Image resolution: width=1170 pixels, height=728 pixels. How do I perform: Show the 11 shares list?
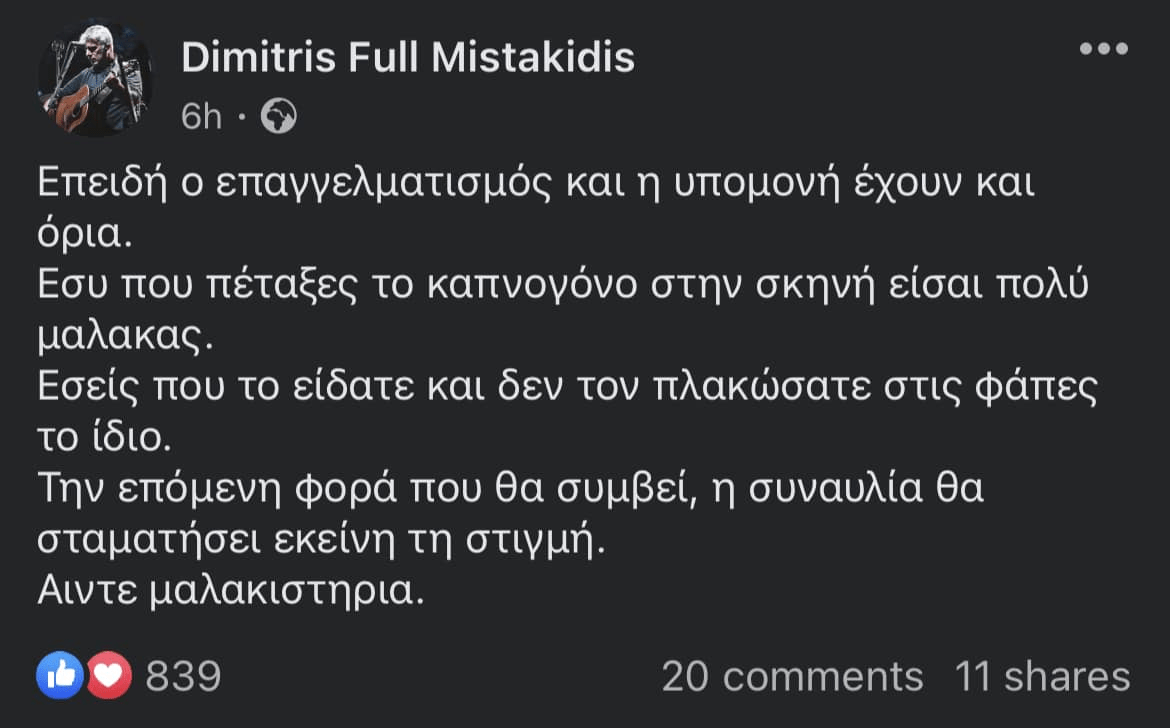click(x=1043, y=677)
